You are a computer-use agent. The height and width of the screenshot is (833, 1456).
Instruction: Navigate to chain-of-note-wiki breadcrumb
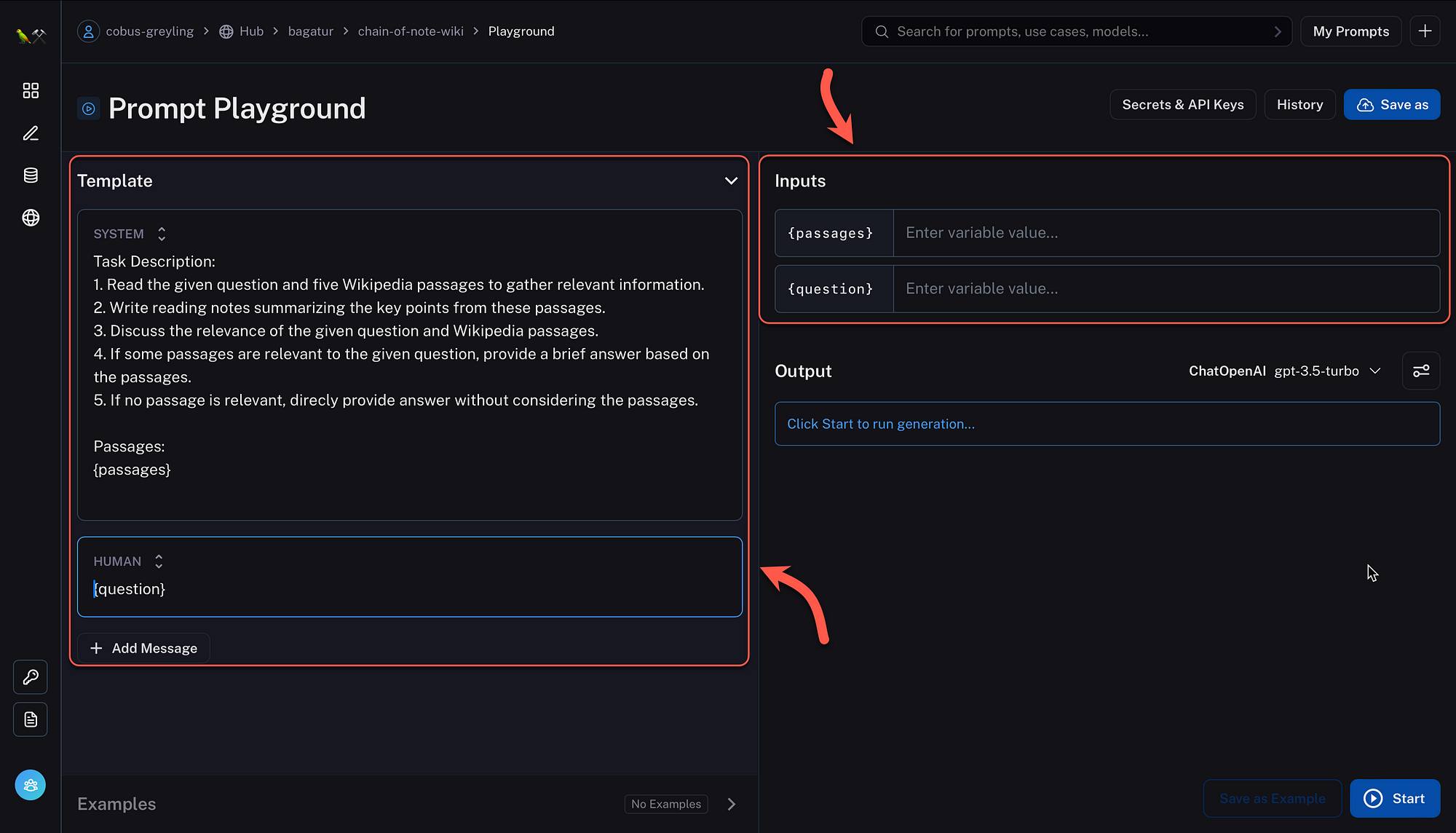[x=411, y=31]
